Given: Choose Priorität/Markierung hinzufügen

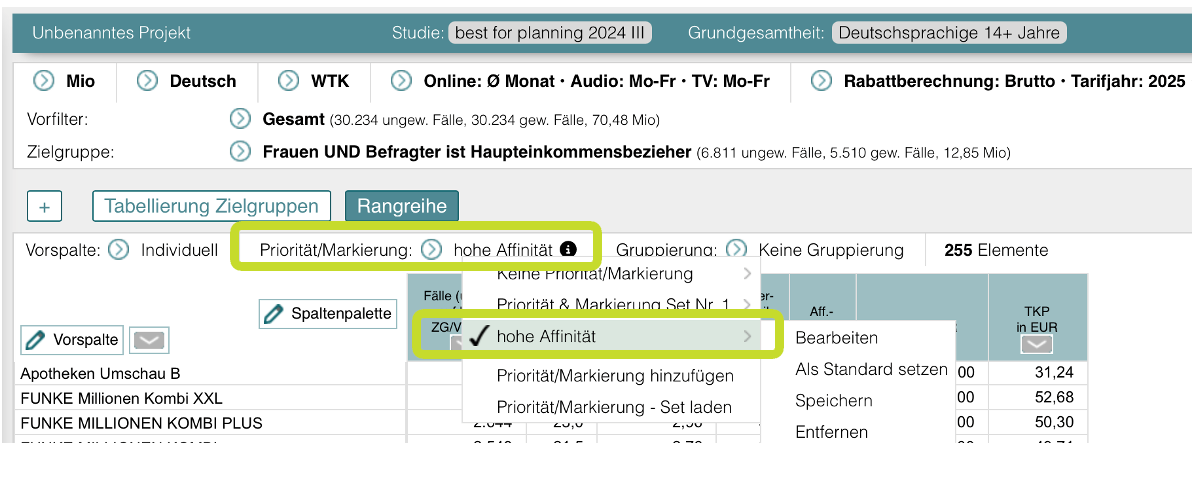Looking at the screenshot, I should [x=614, y=376].
